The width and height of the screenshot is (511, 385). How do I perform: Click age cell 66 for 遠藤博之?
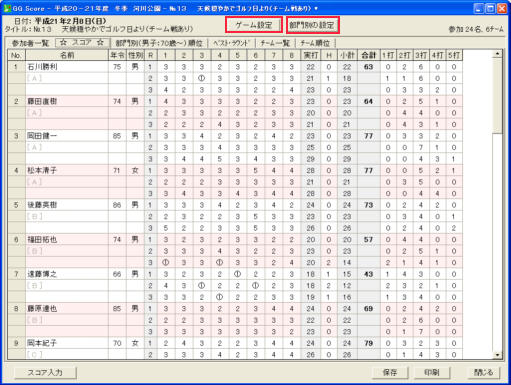click(117, 274)
